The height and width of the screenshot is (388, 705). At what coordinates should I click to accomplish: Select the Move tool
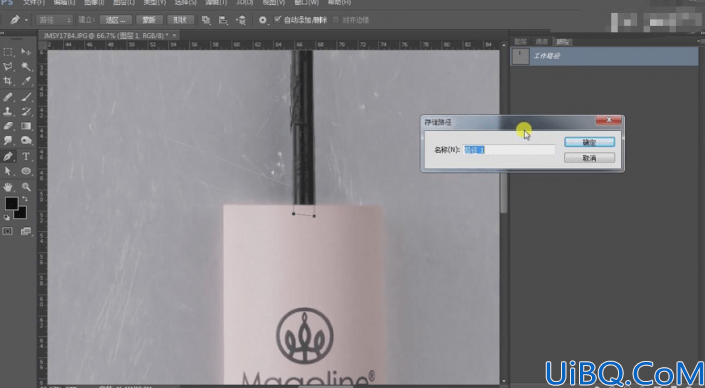point(26,52)
